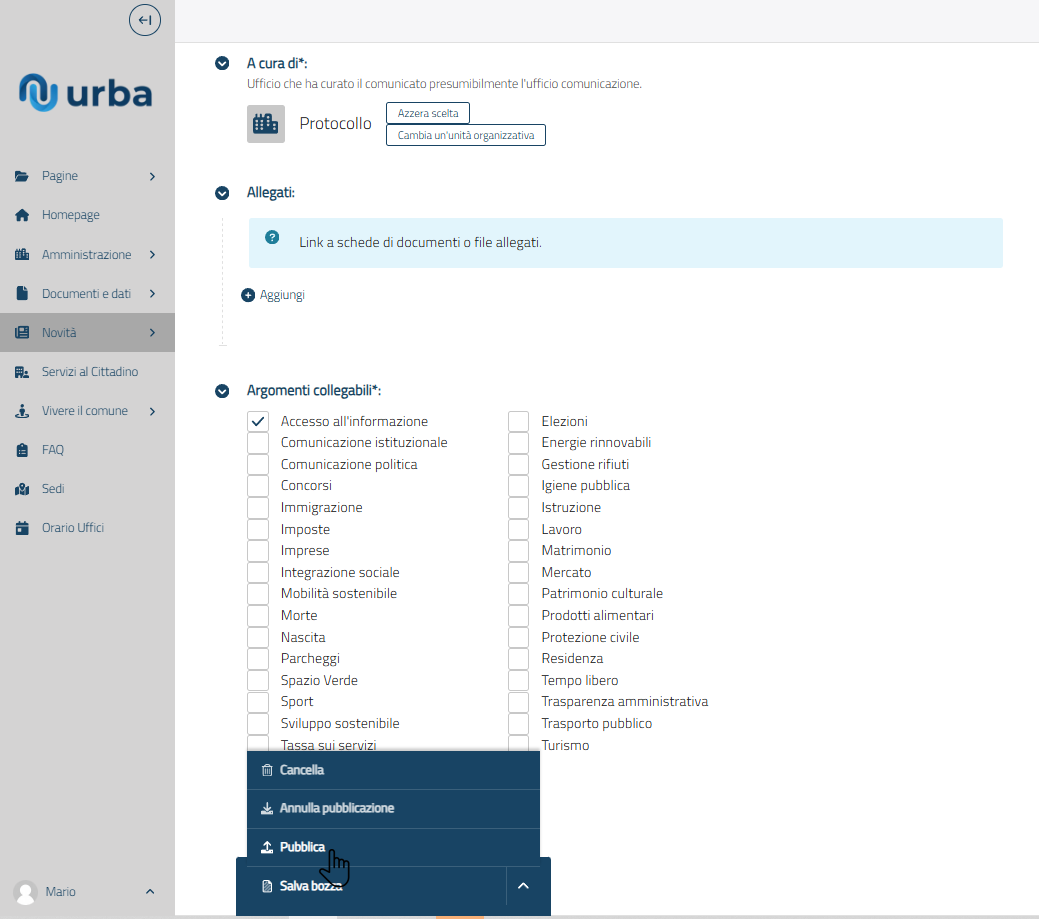Select Pubblica from the action menu

pyautogui.click(x=302, y=847)
